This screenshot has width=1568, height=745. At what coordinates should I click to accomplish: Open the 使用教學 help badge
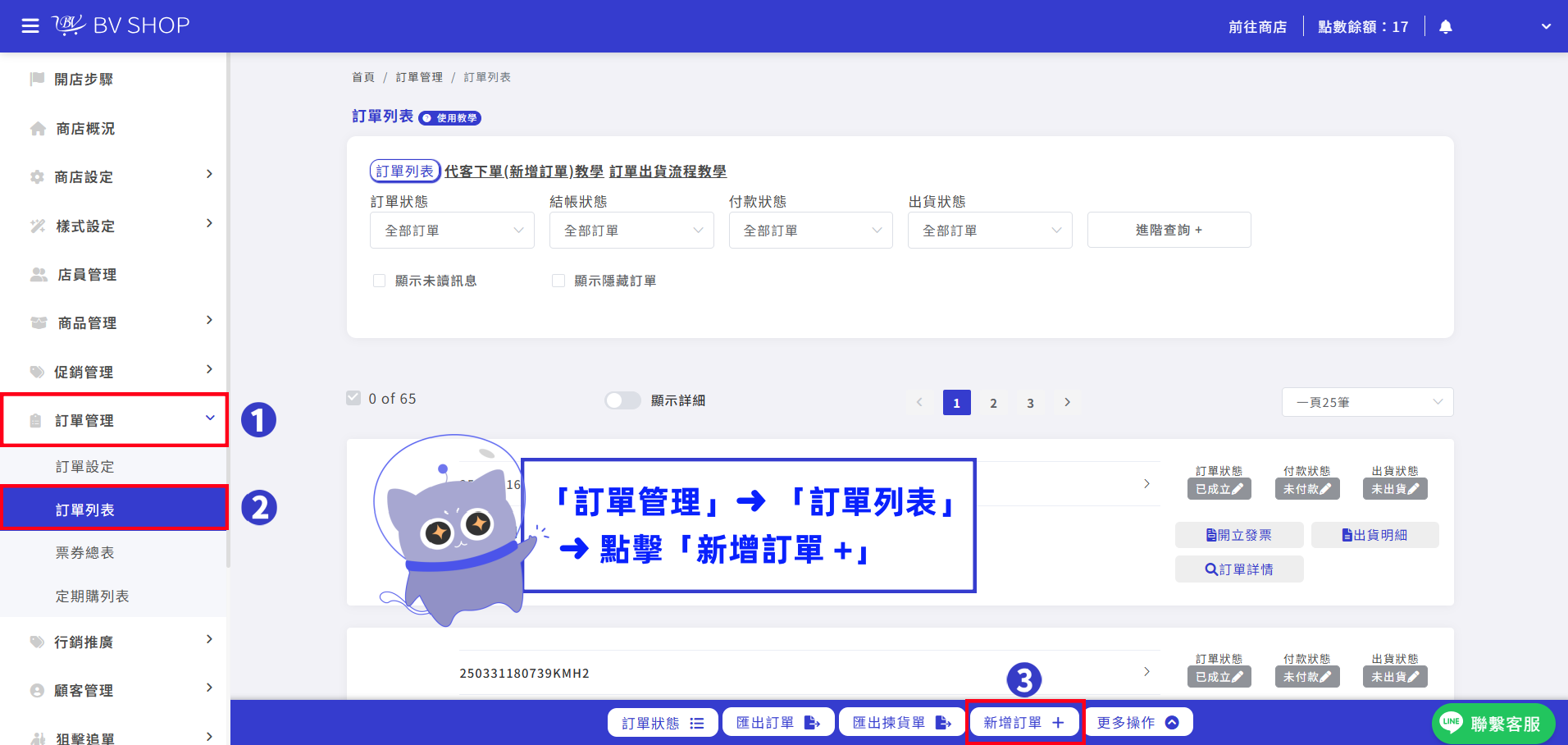point(449,118)
